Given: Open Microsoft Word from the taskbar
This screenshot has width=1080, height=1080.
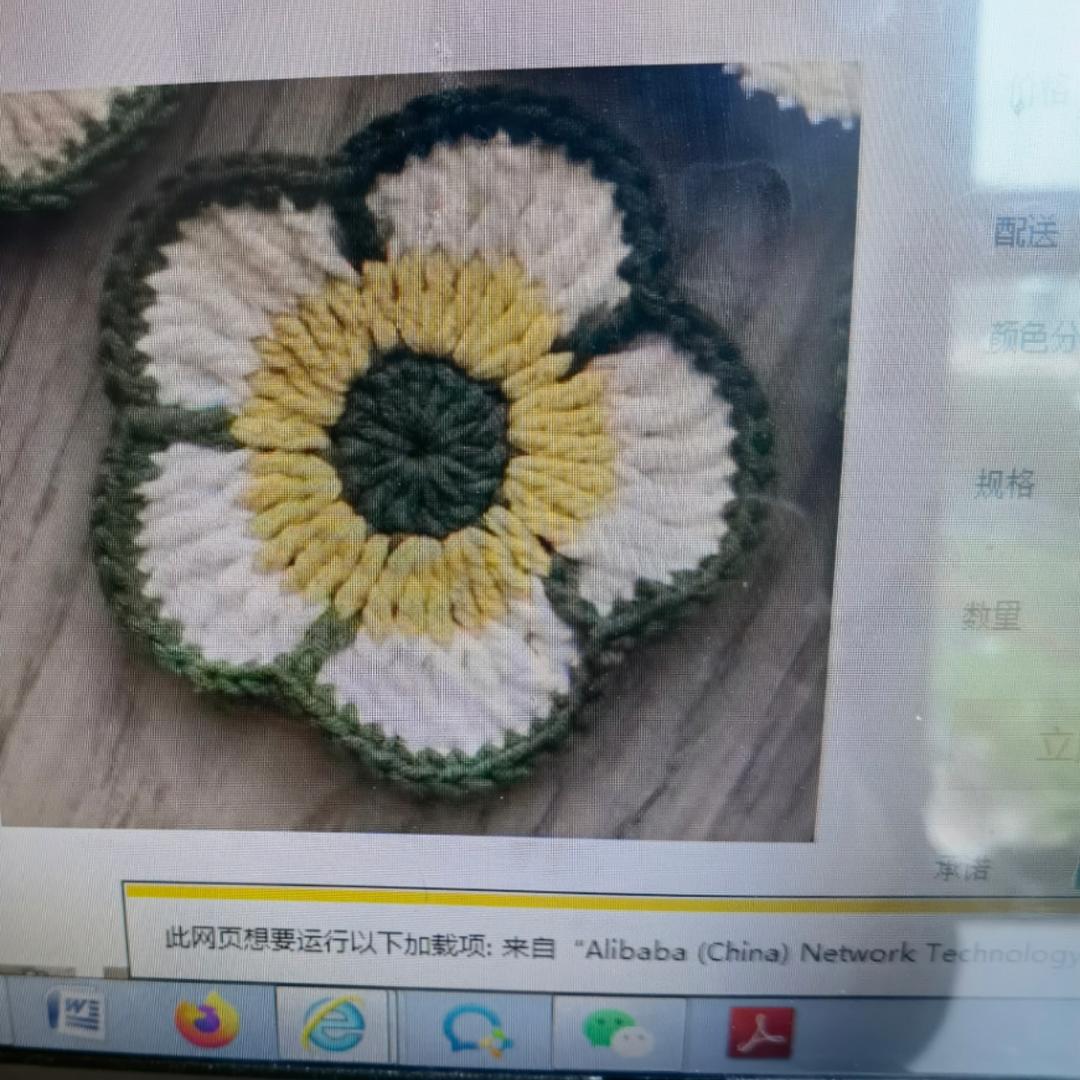Looking at the screenshot, I should (75, 1014).
